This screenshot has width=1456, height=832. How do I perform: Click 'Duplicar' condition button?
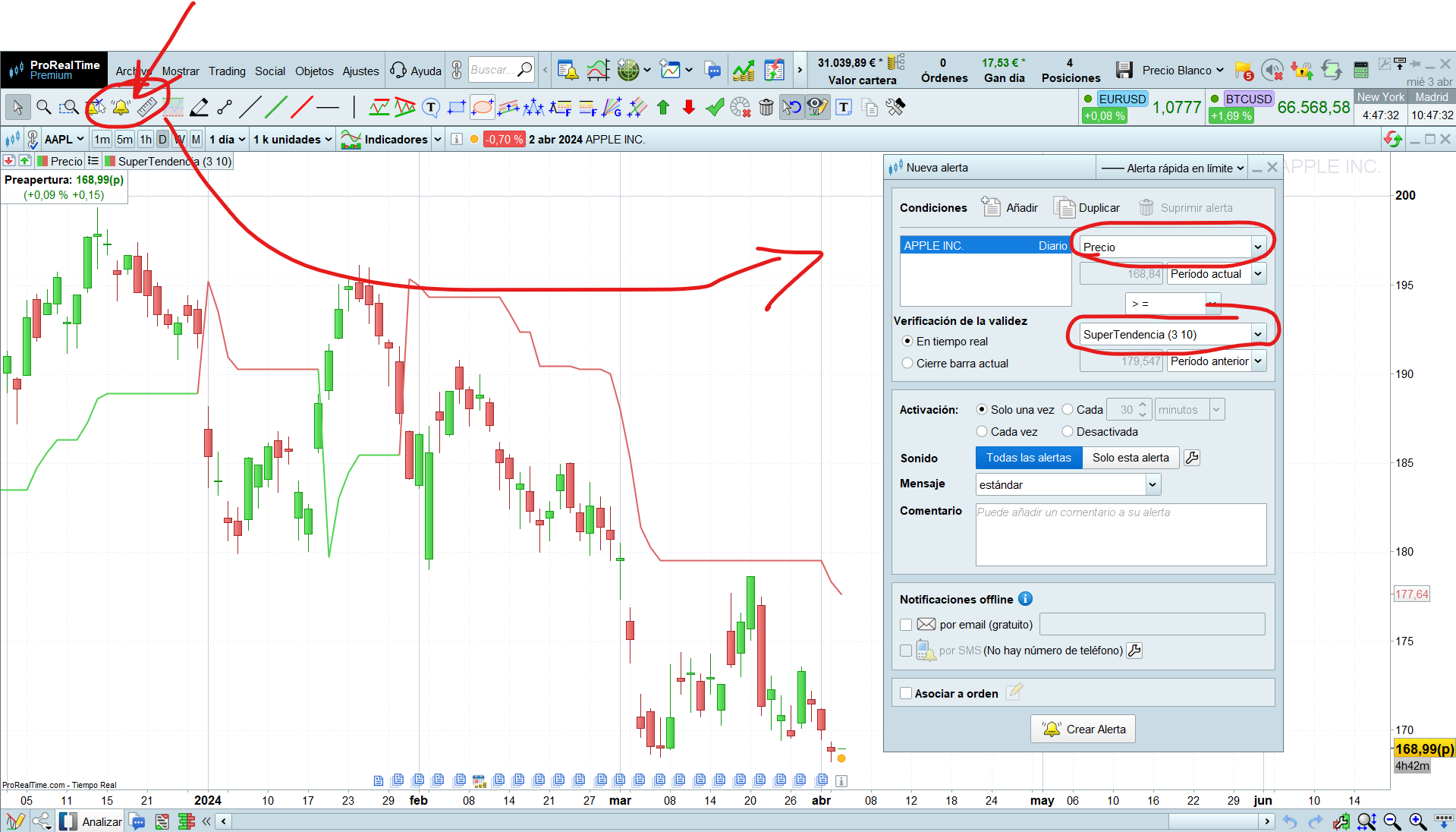click(1086, 207)
